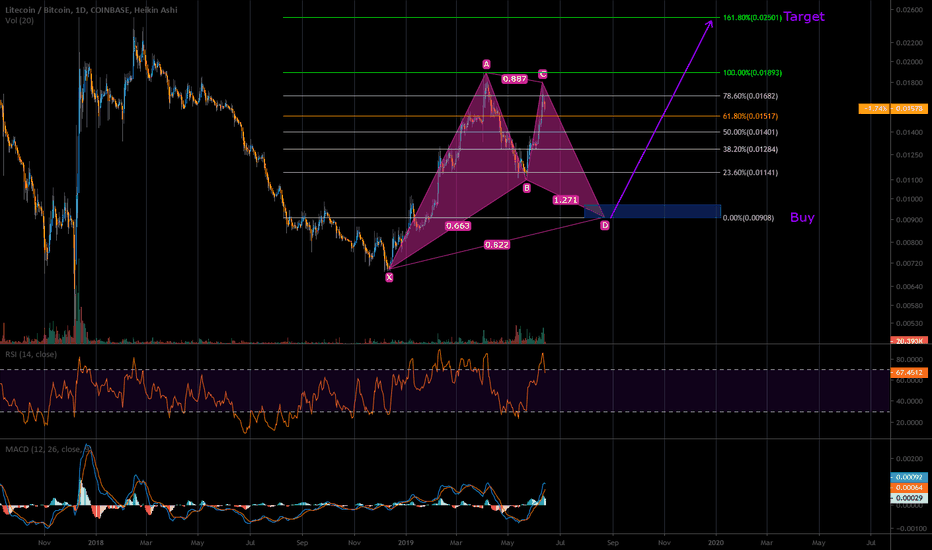
Task: Click the 50.00%(0.01401) Fibonacci level label
Action: (x=750, y=133)
